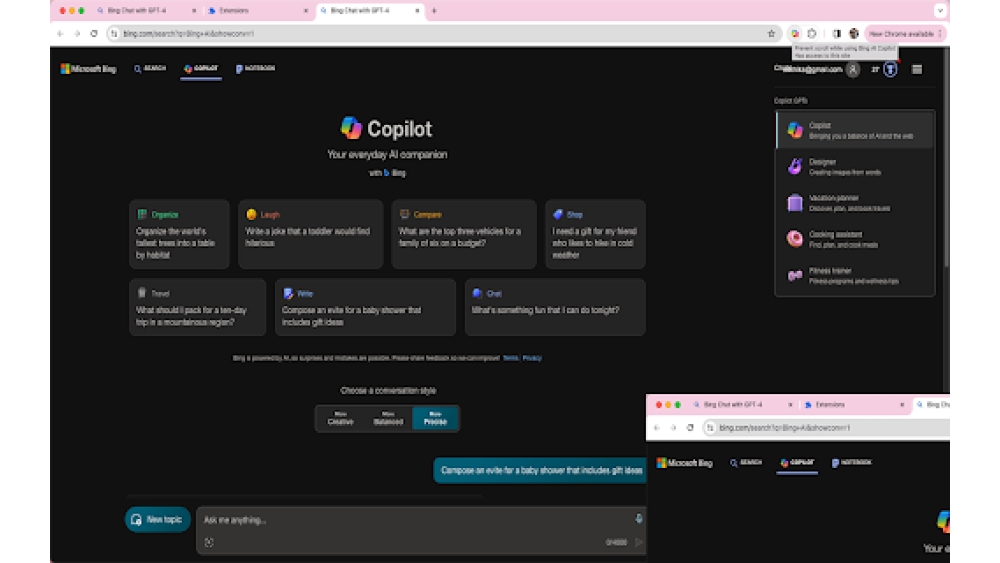The image size is (1000, 563).
Task: Click the New topic button
Action: (158, 520)
